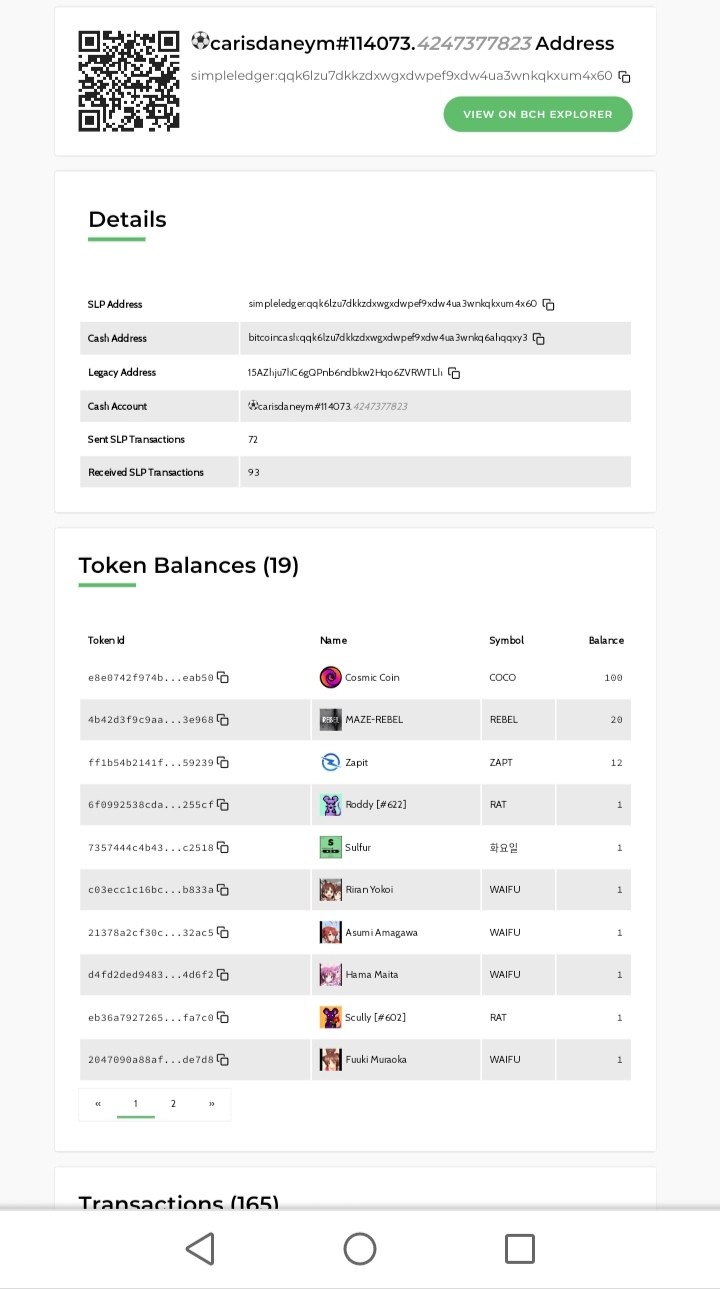This screenshot has width=720, height=1289.
Task: Select page 1 of token balances
Action: coord(135,1104)
